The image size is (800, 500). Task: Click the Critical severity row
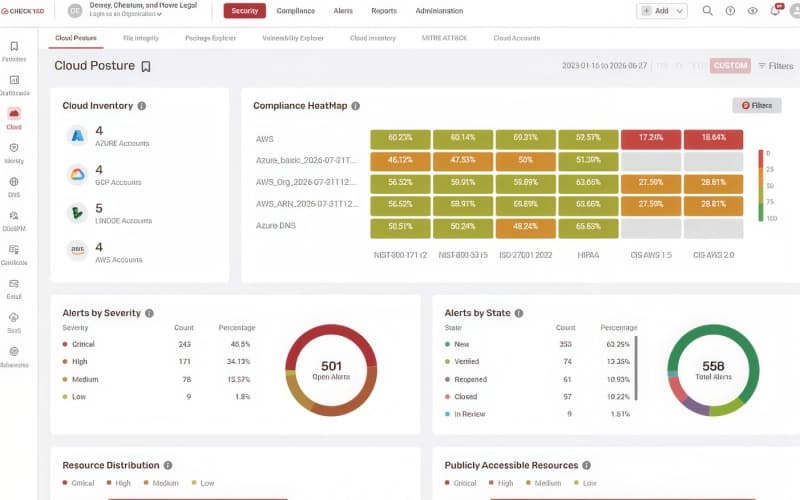click(x=157, y=344)
